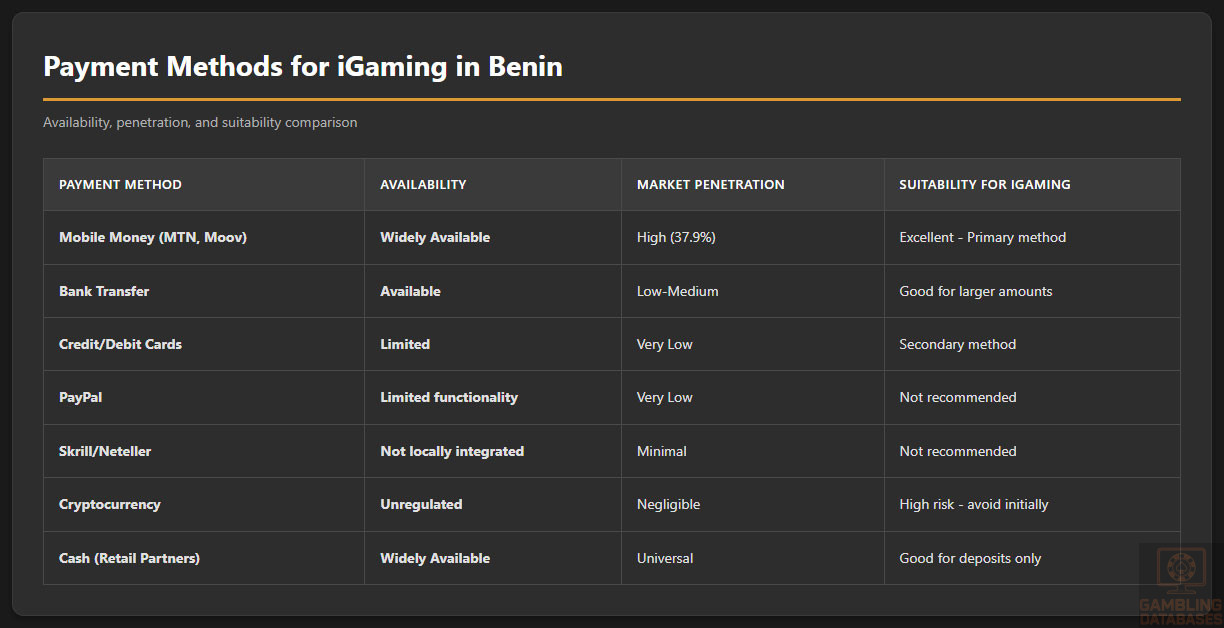Select the Cash (Retail Partners) row label
Image resolution: width=1224 pixels, height=628 pixels.
129,559
